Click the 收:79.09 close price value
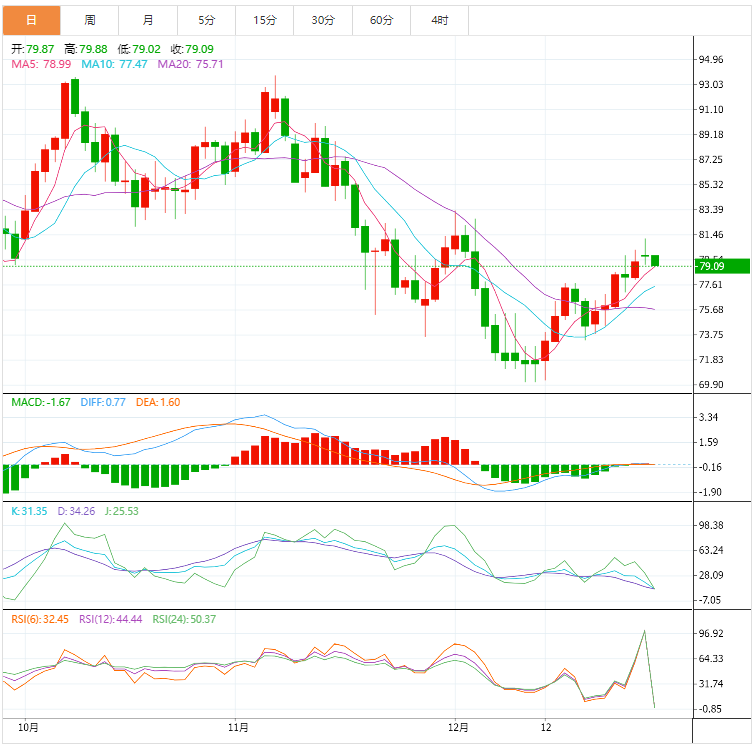This screenshot has width=755, height=754. [x=192, y=49]
